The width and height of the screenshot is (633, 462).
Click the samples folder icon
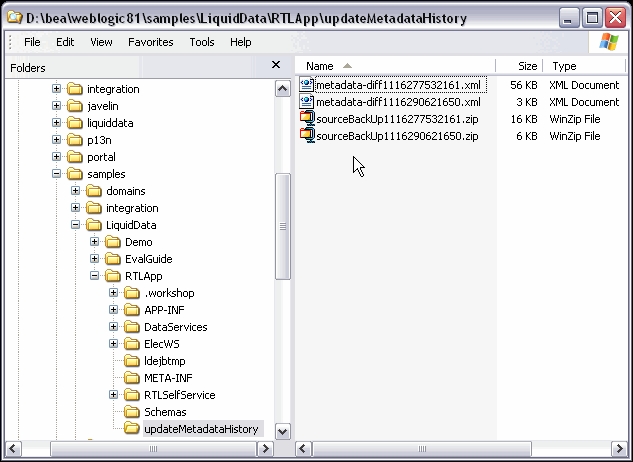point(75,174)
